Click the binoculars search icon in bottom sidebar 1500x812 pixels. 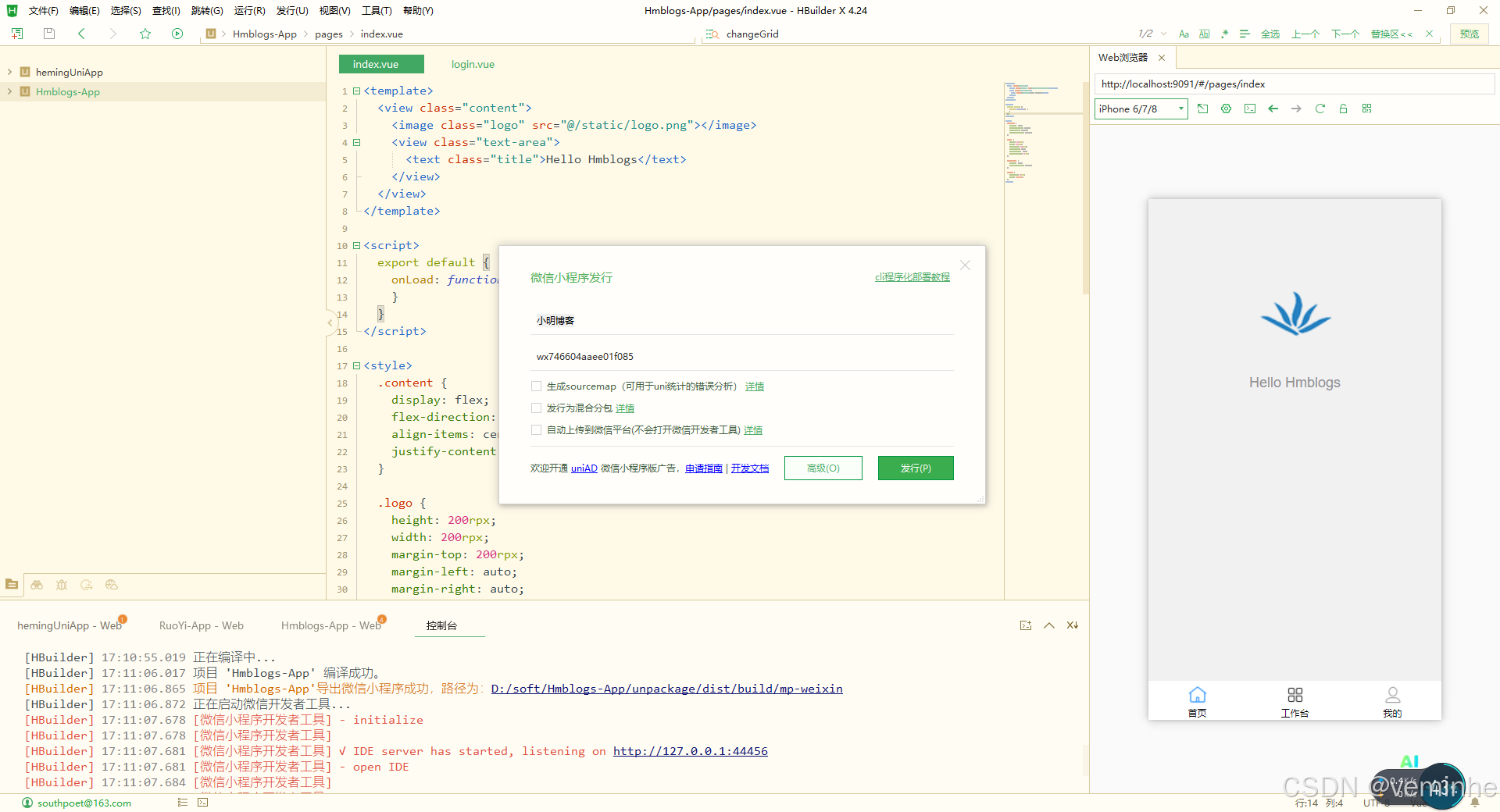37,584
